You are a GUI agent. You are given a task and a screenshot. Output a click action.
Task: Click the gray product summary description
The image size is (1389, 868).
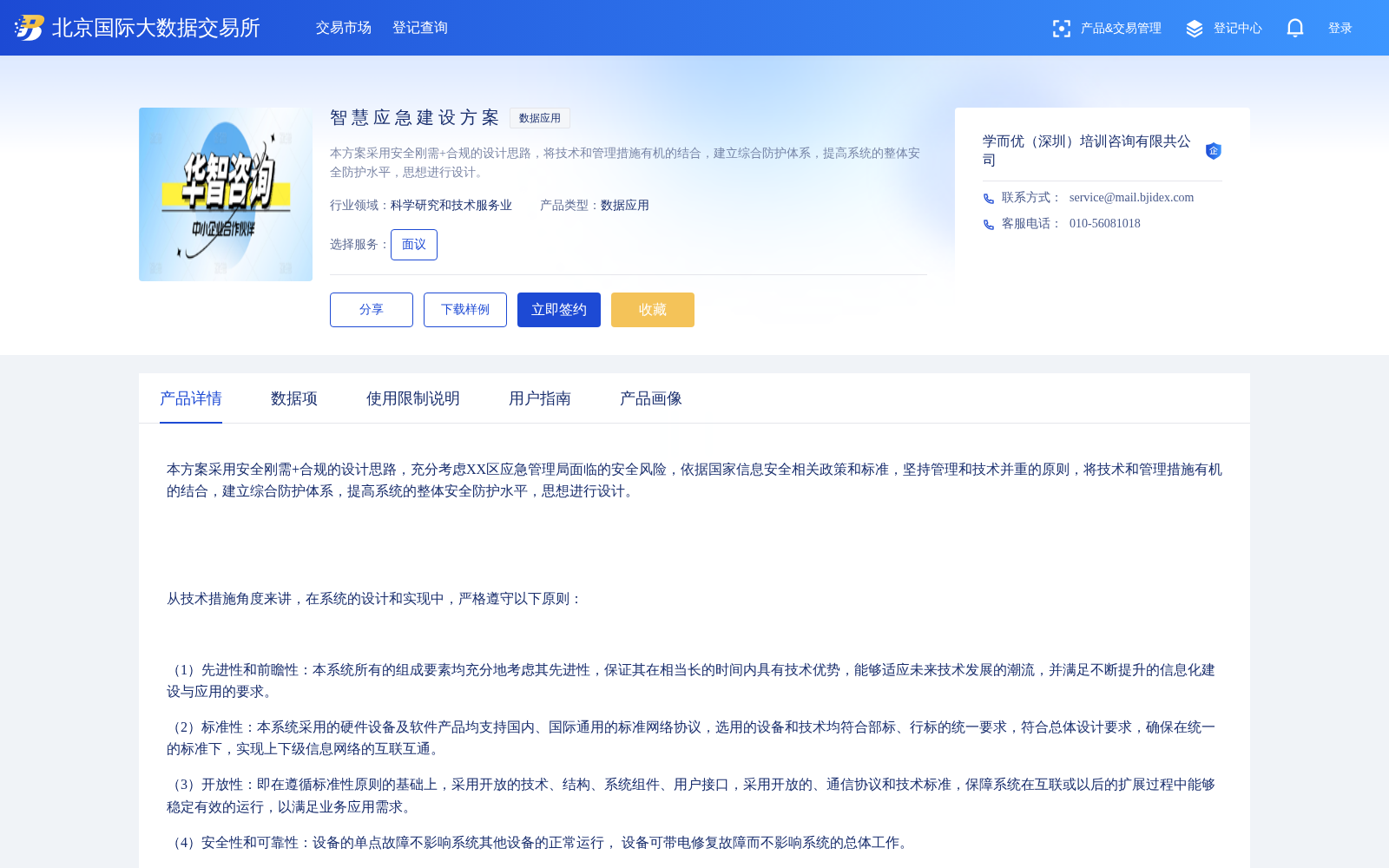click(625, 162)
